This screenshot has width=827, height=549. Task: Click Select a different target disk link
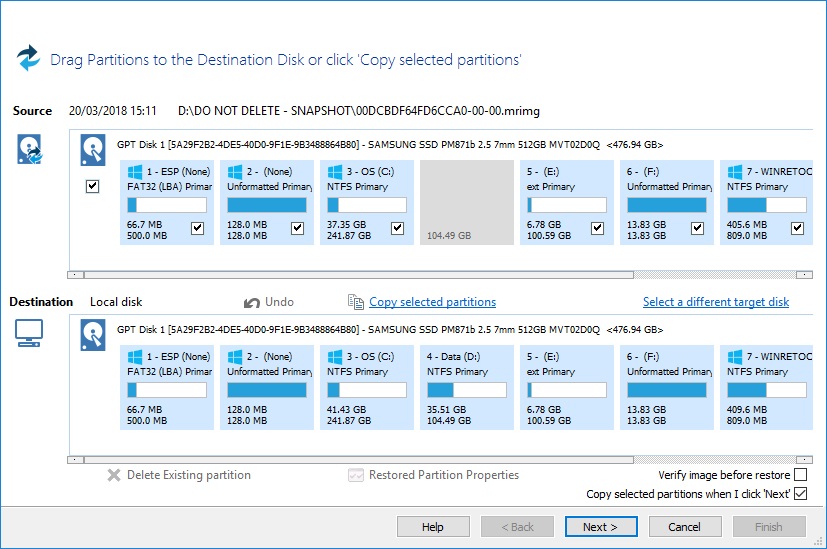click(x=716, y=302)
